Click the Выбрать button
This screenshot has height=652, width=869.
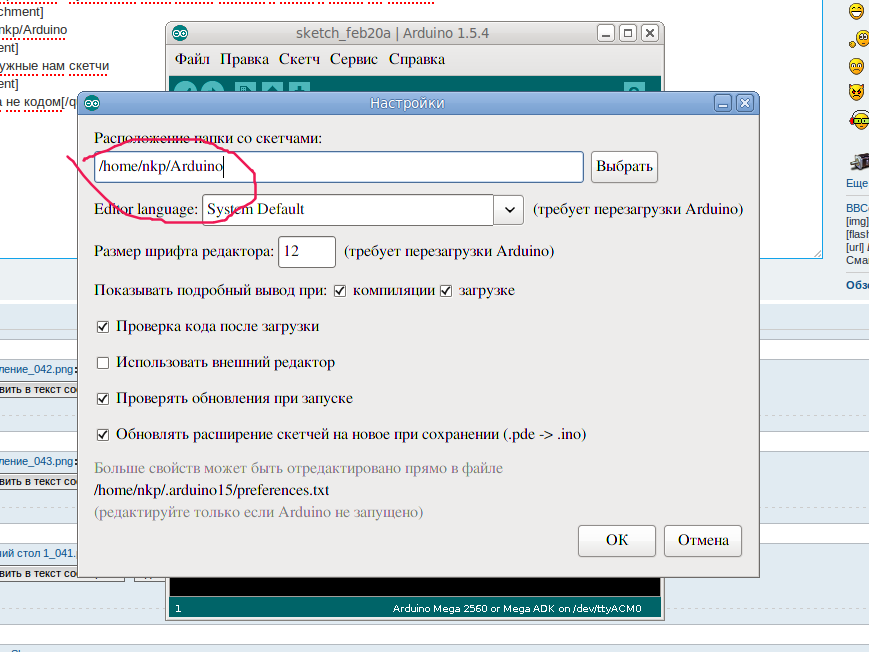(x=624, y=167)
